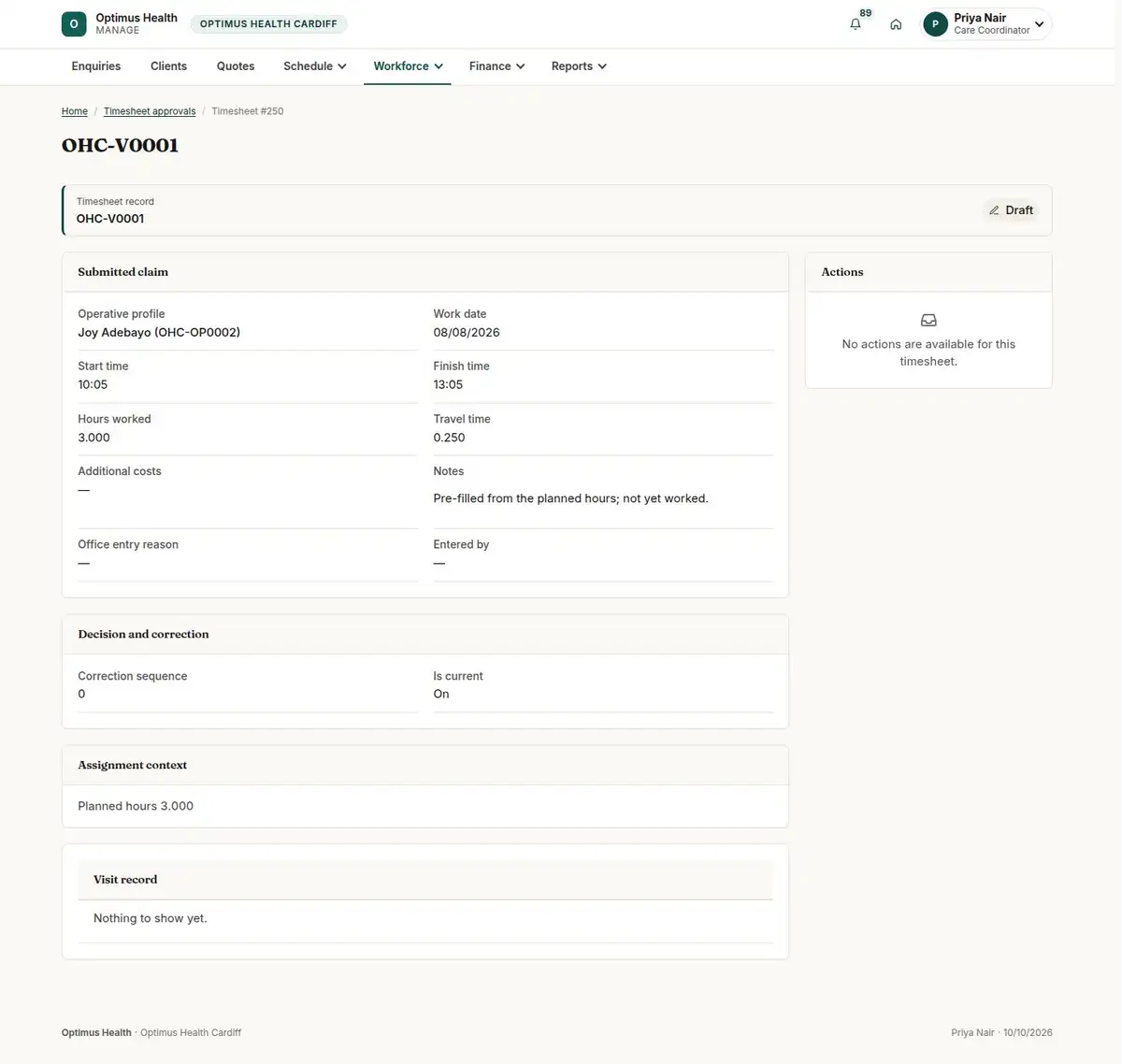
Task: Click the Draft status badge
Action: (x=1012, y=210)
